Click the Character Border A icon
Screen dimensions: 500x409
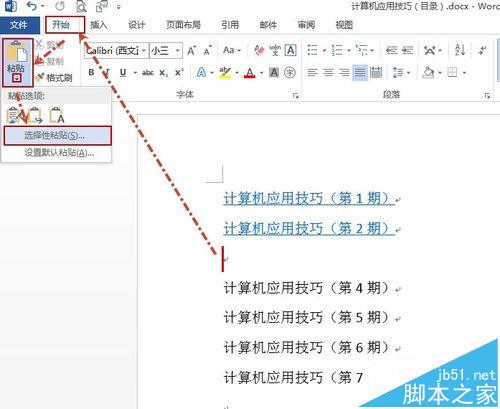291,50
